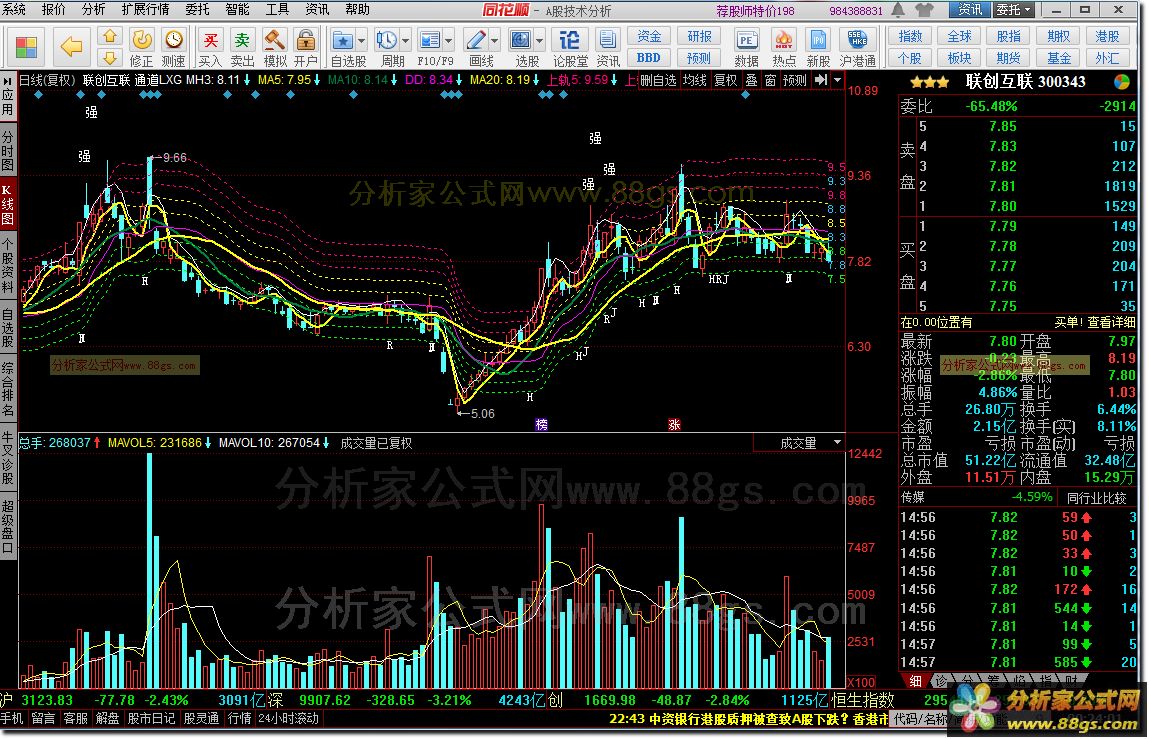Click the four-color home grid icon
The width and height of the screenshot is (1149, 739).
click(x=26, y=48)
